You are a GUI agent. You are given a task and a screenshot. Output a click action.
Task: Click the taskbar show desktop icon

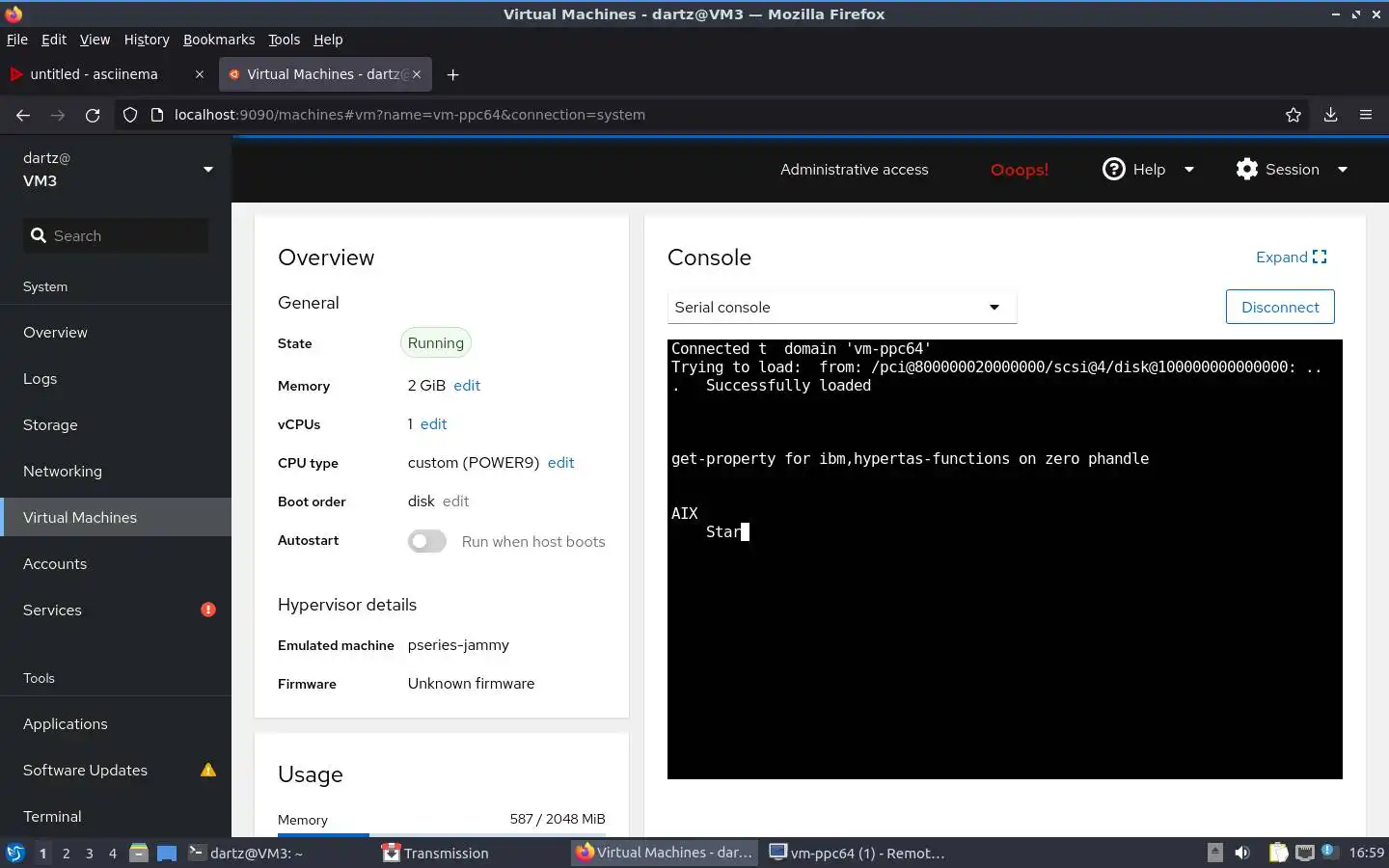click(167, 853)
